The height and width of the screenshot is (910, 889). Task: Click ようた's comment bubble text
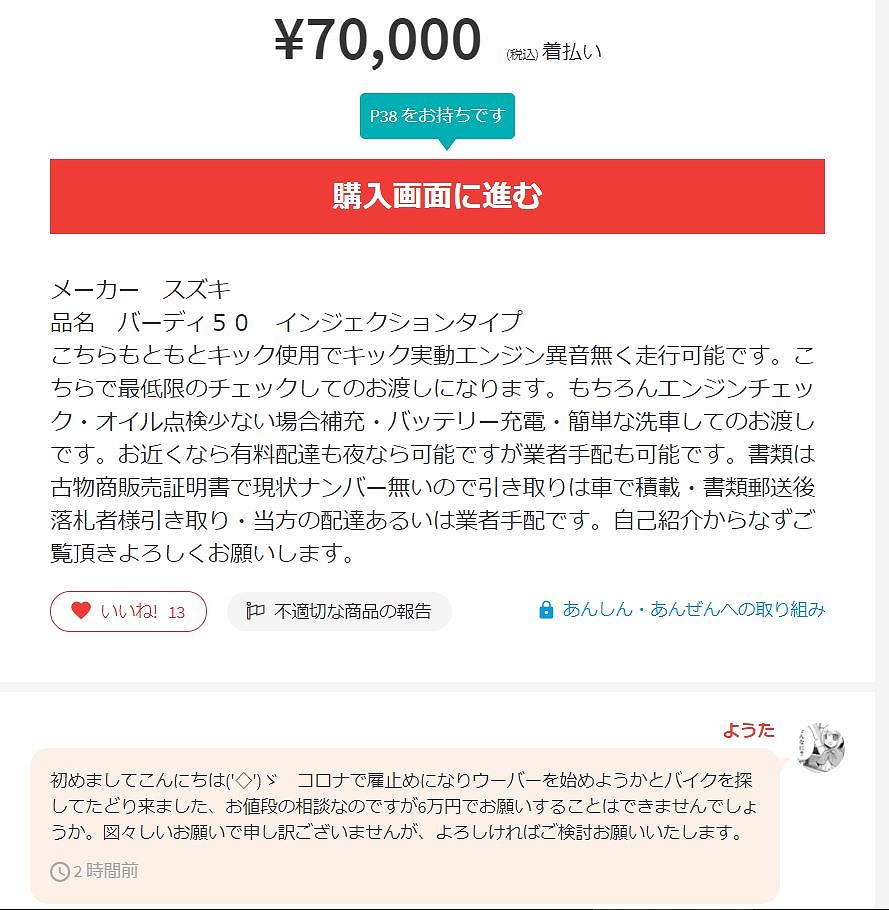pyautogui.click(x=400, y=806)
